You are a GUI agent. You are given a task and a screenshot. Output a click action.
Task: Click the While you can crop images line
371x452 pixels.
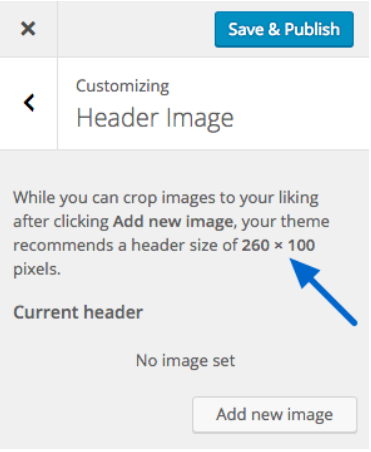tap(166, 198)
